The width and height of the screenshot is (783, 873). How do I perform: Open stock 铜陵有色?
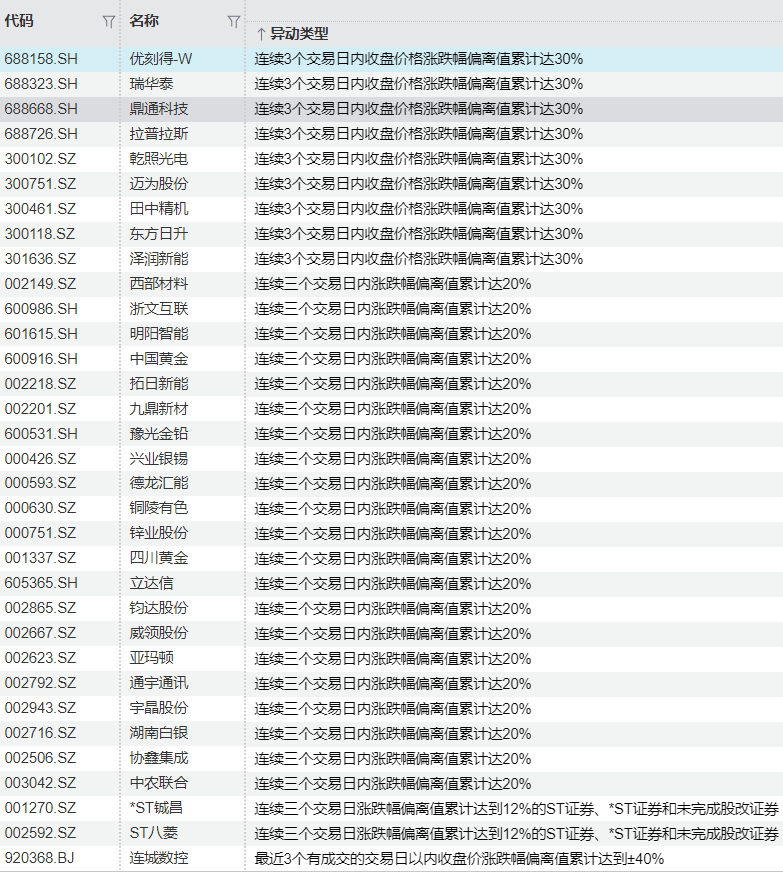click(159, 509)
